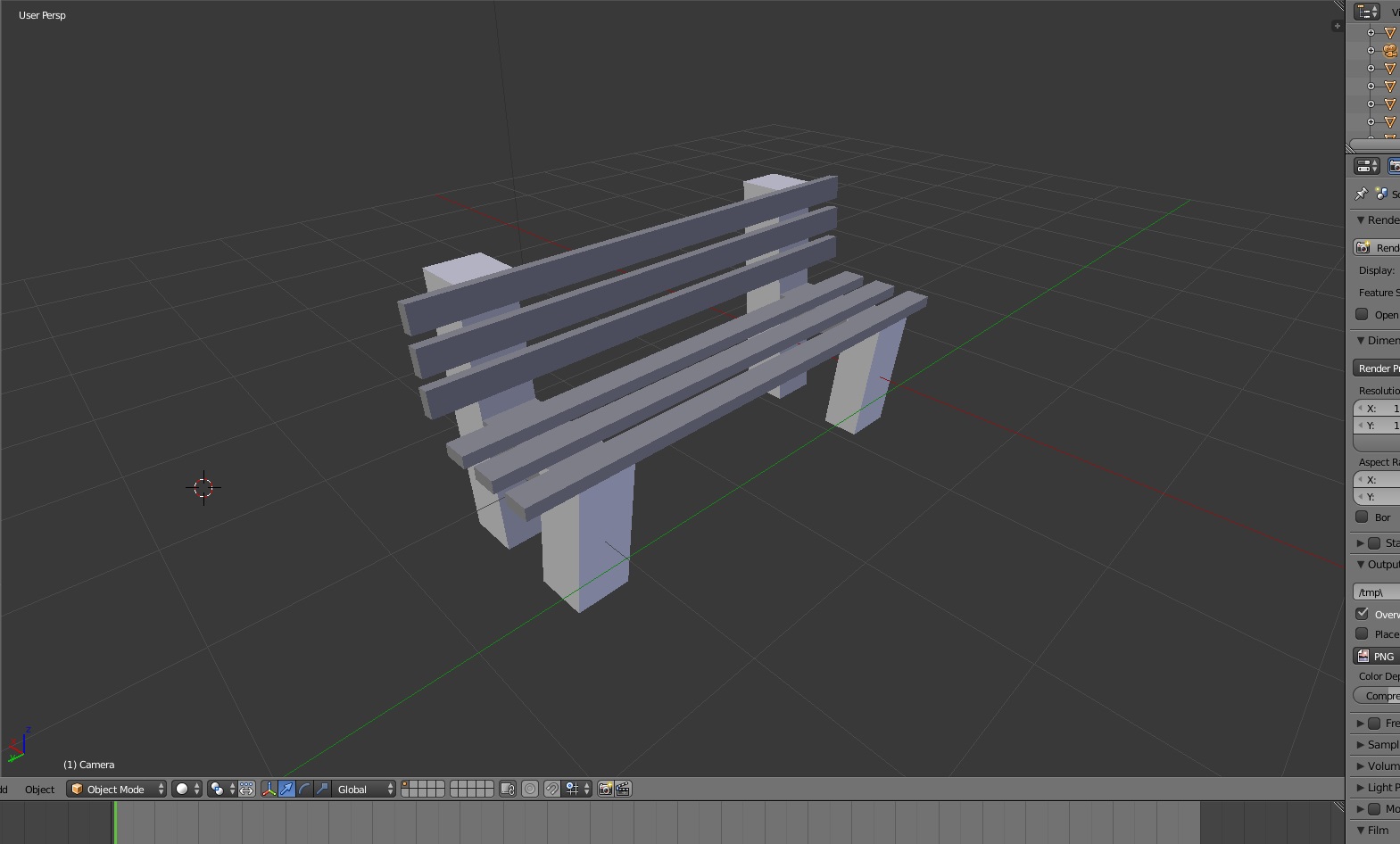Click the camera object icon in outliner
Screen dimensions: 1400x844
[1389, 51]
